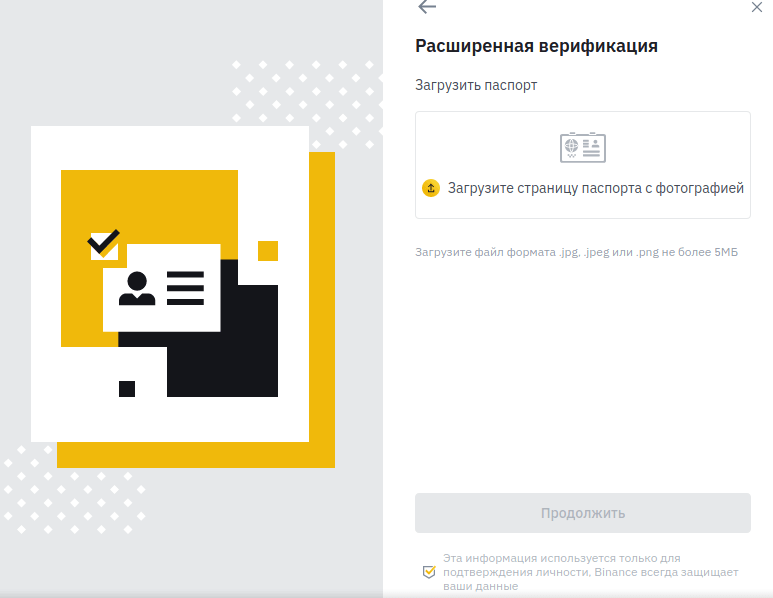This screenshot has width=773, height=598.
Task: Click the file format hint about 5МБ
Action: pyautogui.click(x=576, y=252)
